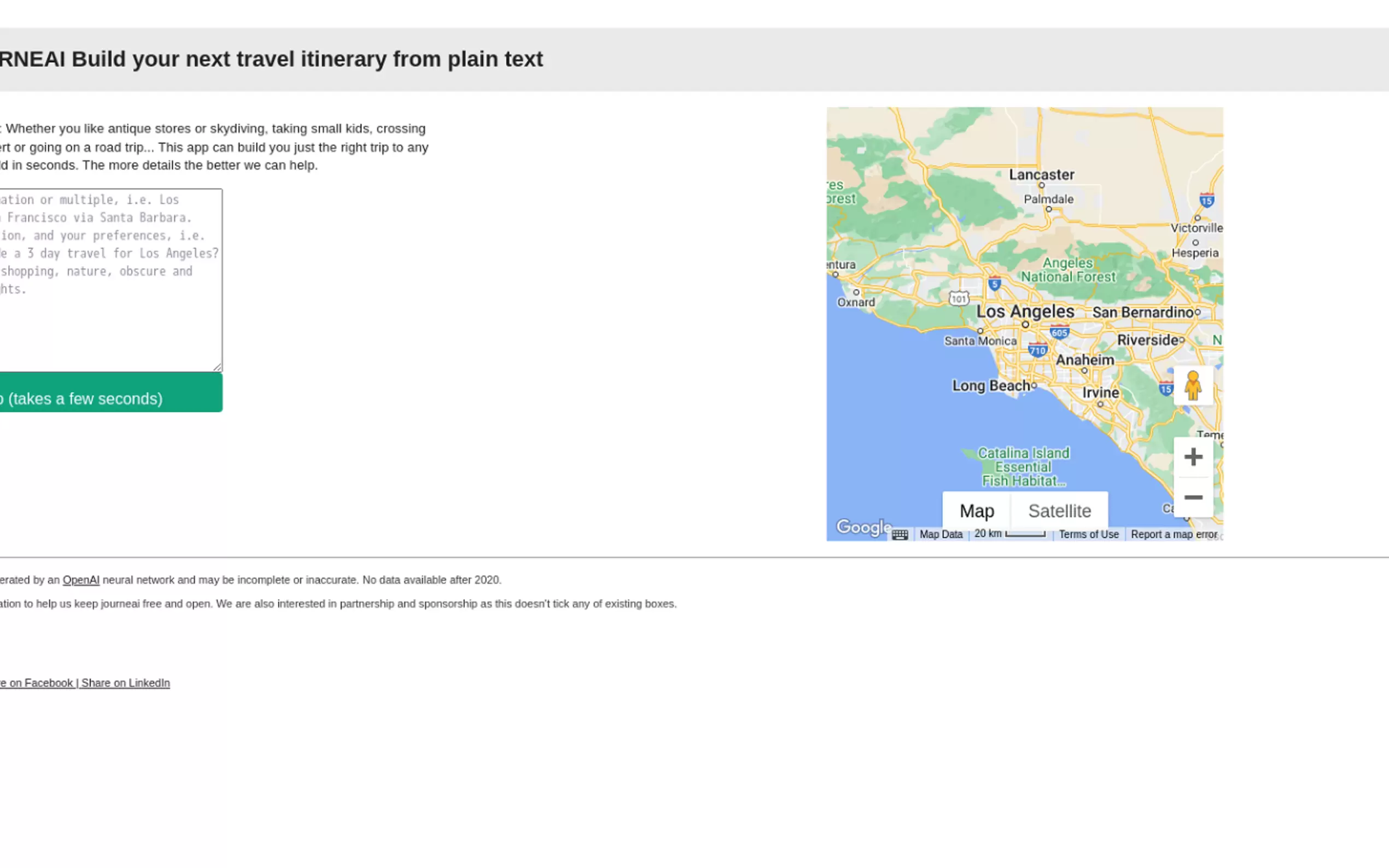Click inside the trip description text area
This screenshot has width=1389, height=868.
[x=109, y=321]
